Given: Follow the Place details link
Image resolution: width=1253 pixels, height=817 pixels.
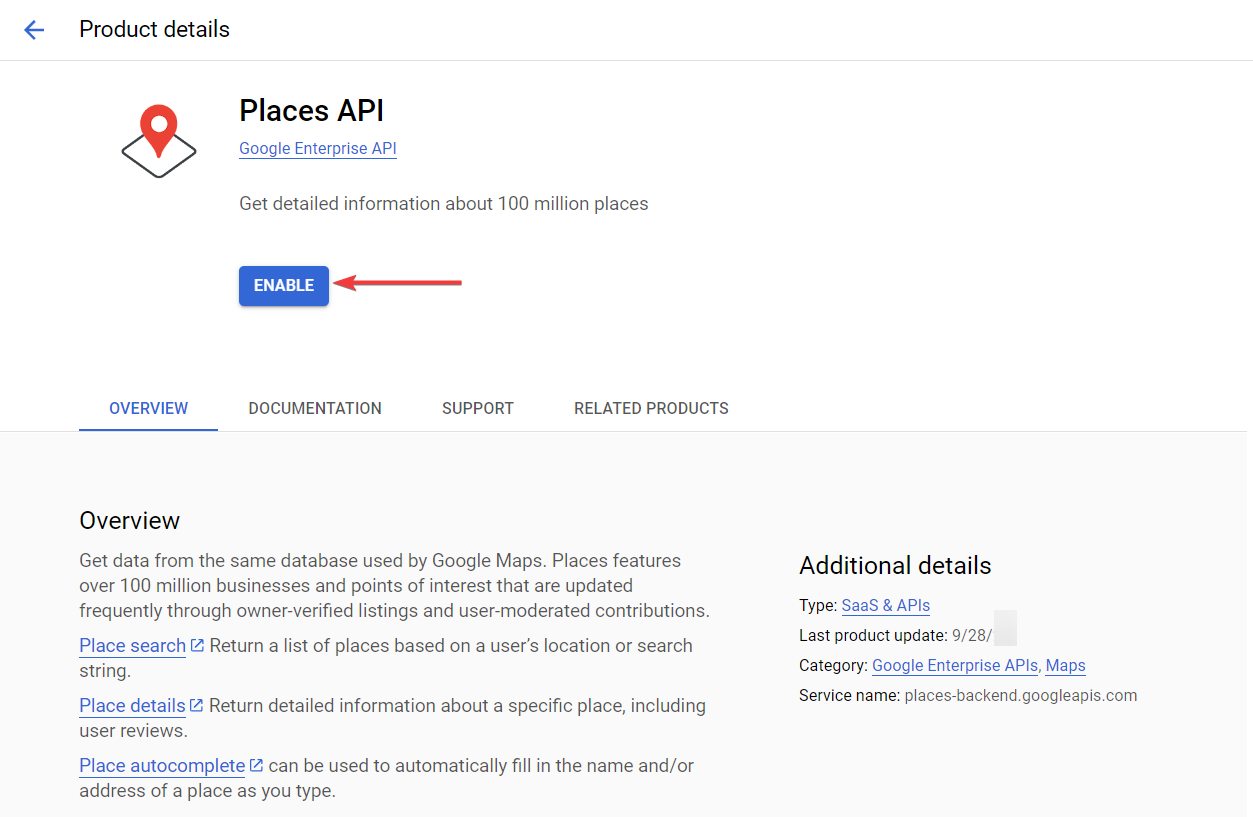Looking at the screenshot, I should point(132,705).
